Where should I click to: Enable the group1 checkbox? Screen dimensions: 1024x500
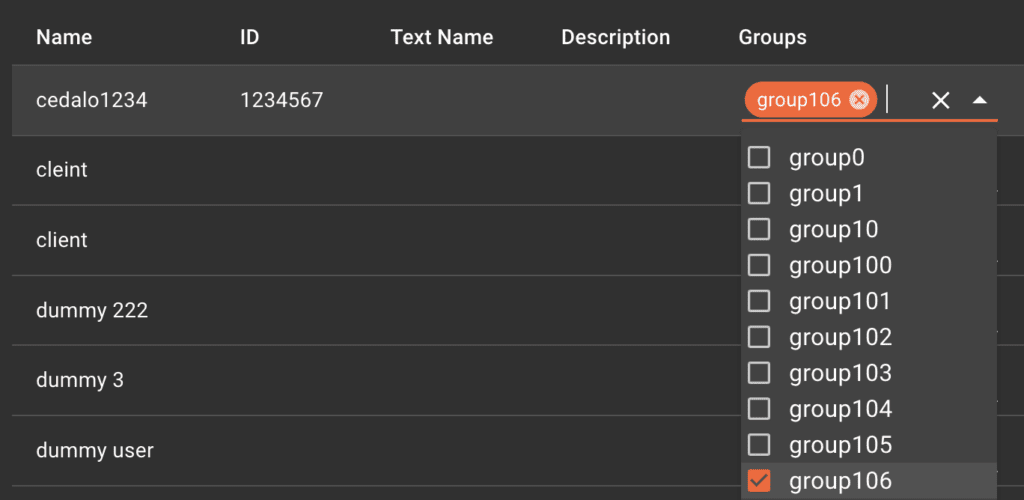(x=760, y=194)
